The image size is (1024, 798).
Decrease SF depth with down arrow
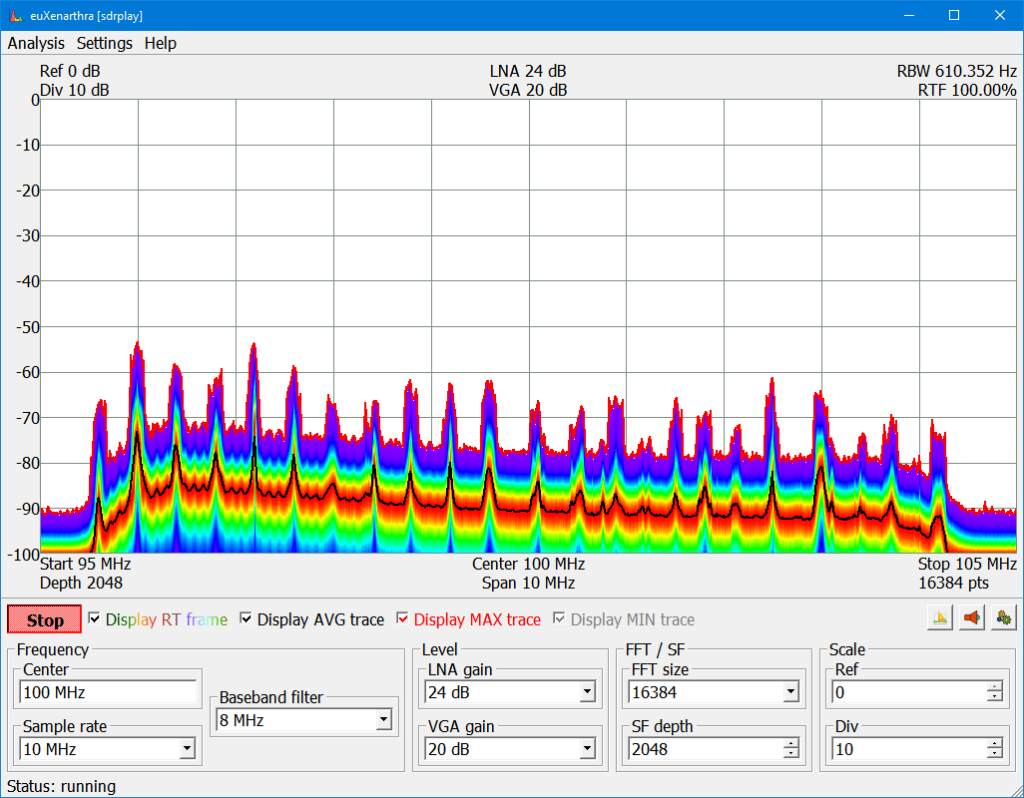[791, 754]
